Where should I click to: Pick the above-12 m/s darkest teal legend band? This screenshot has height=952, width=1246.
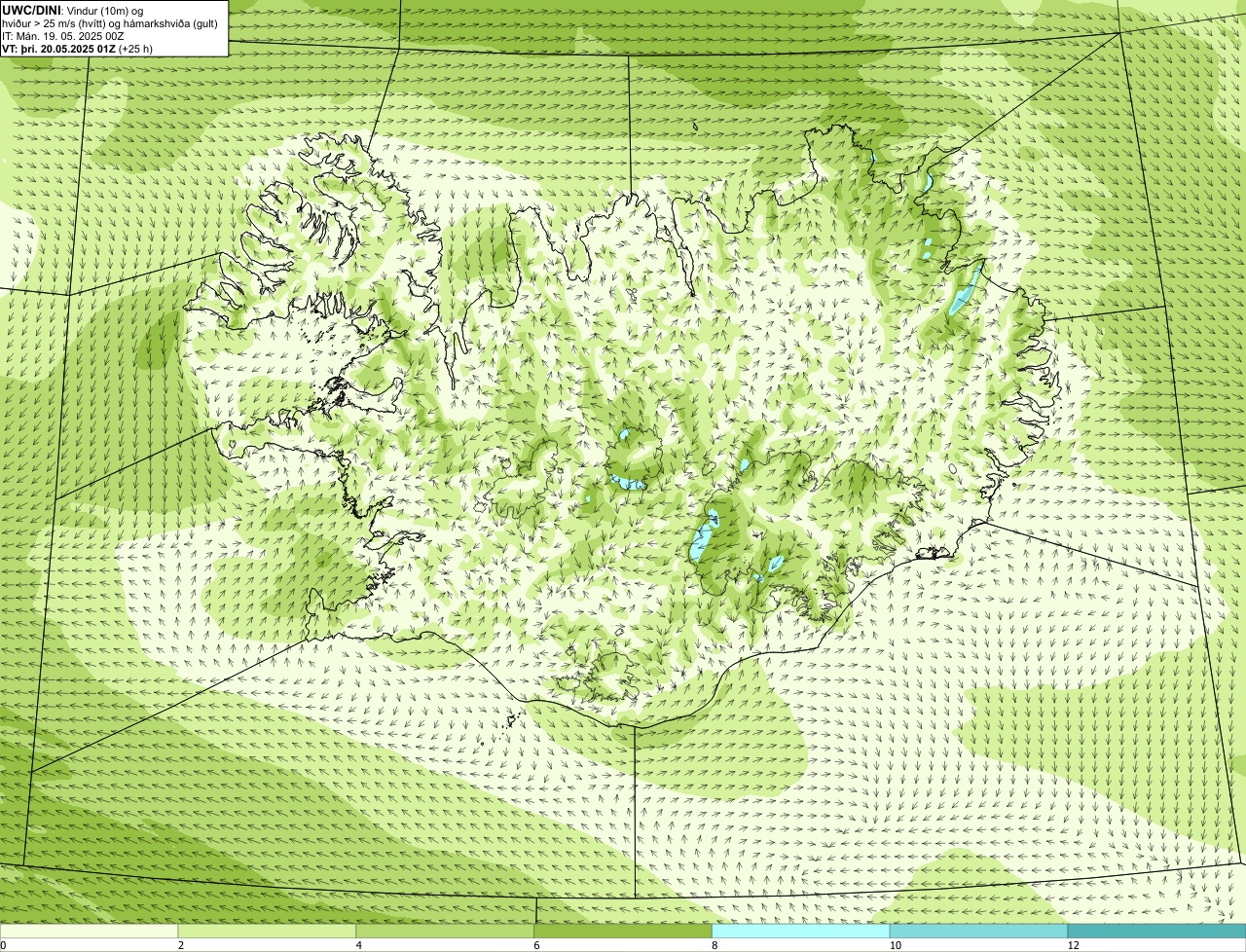[x=1157, y=932]
